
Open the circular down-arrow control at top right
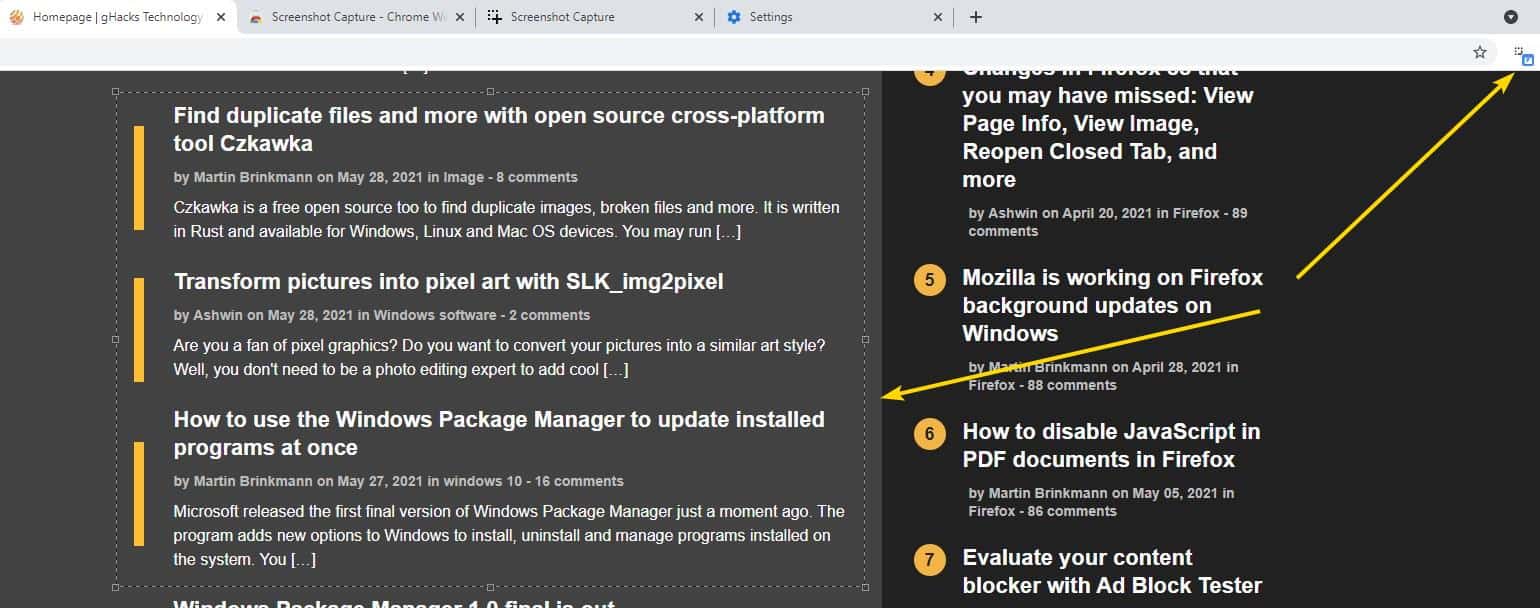[1509, 16]
